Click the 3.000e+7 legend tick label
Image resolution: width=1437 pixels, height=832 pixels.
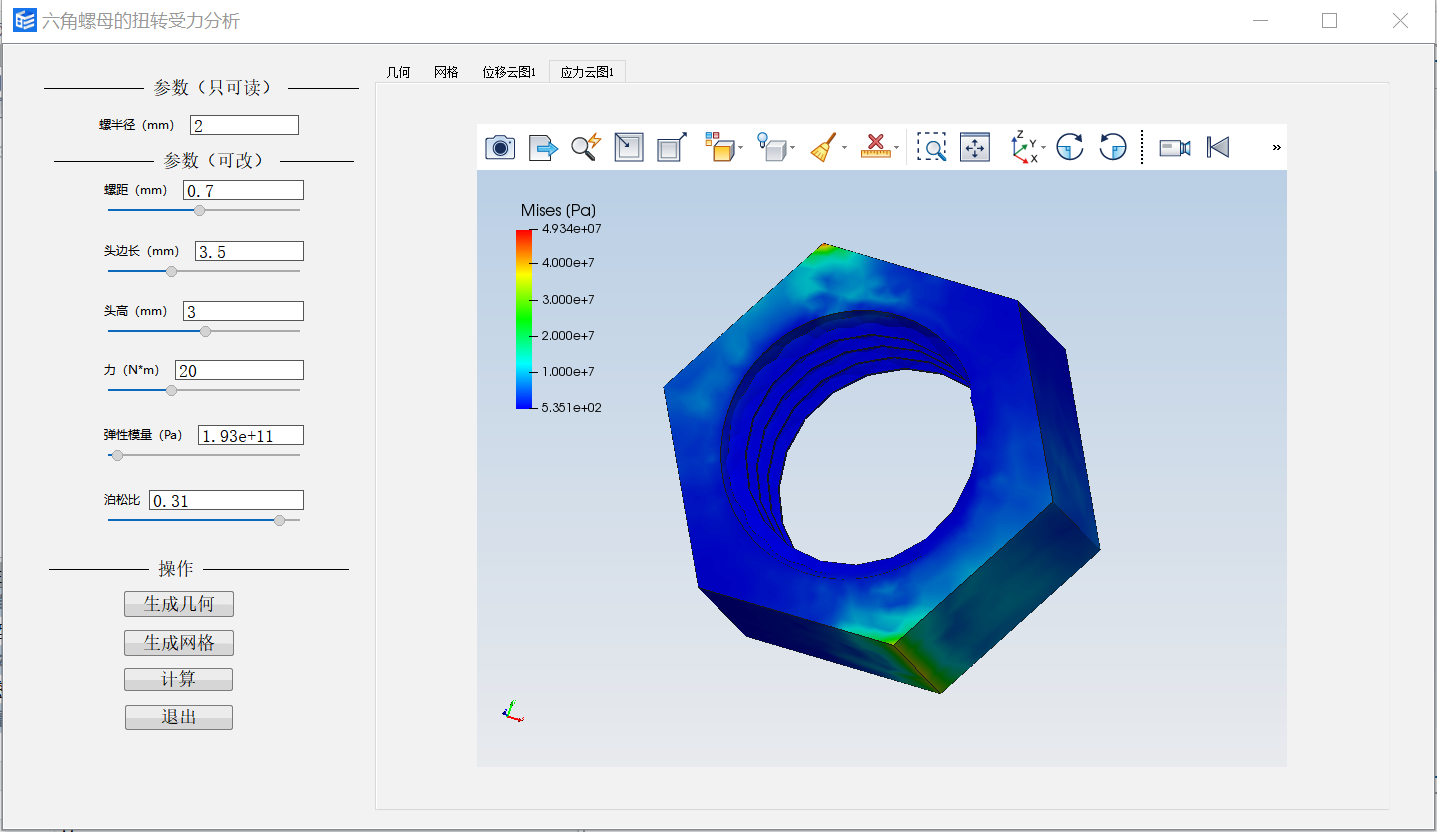568,299
